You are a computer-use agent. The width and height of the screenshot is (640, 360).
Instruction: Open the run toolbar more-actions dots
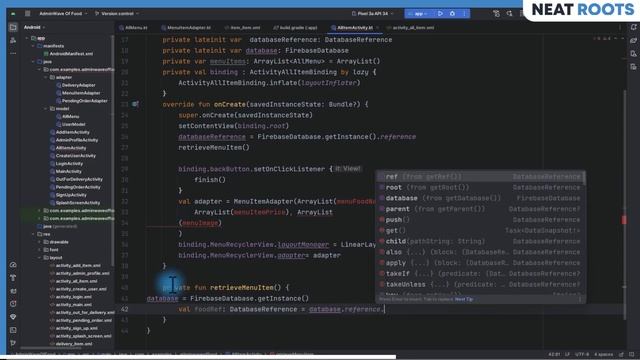[x=464, y=13]
